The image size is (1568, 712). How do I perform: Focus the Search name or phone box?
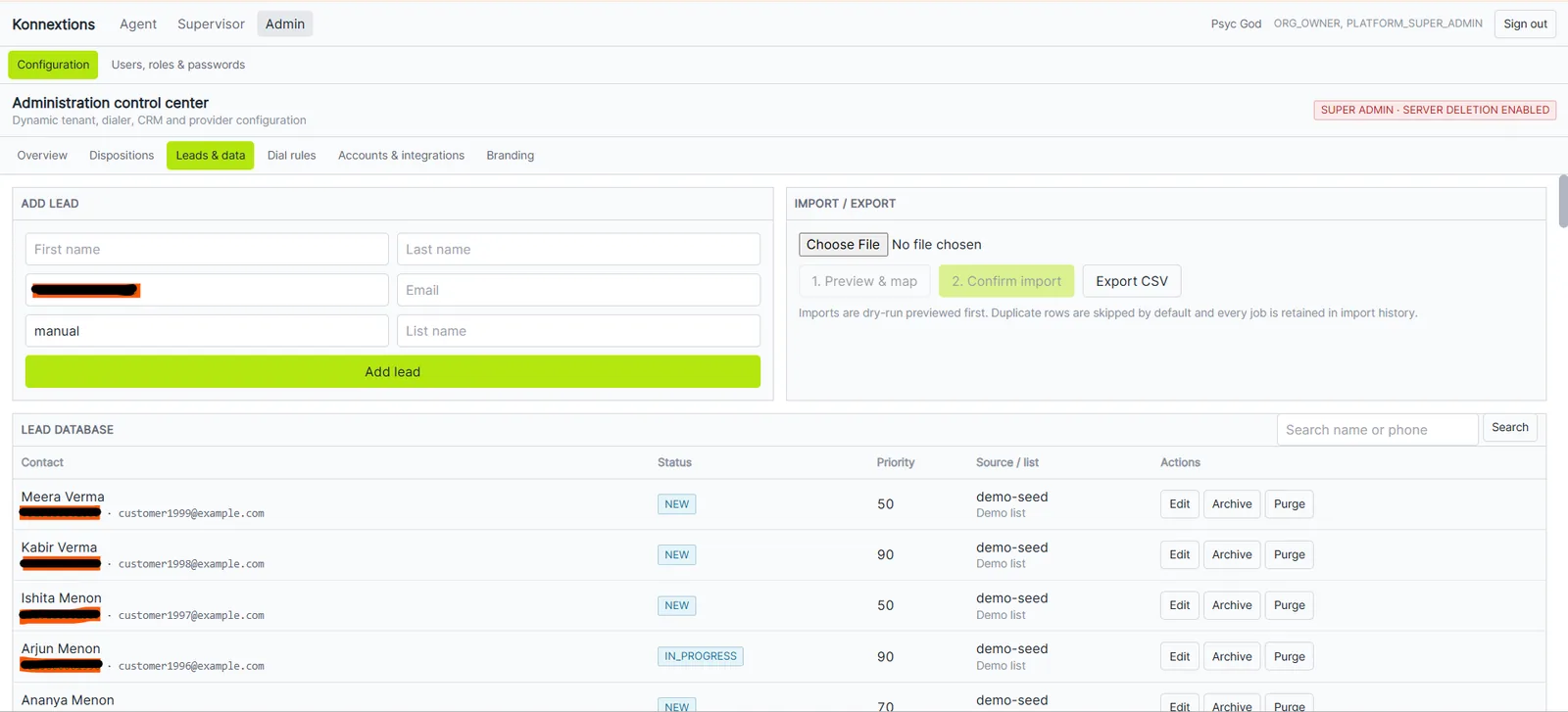(x=1377, y=430)
